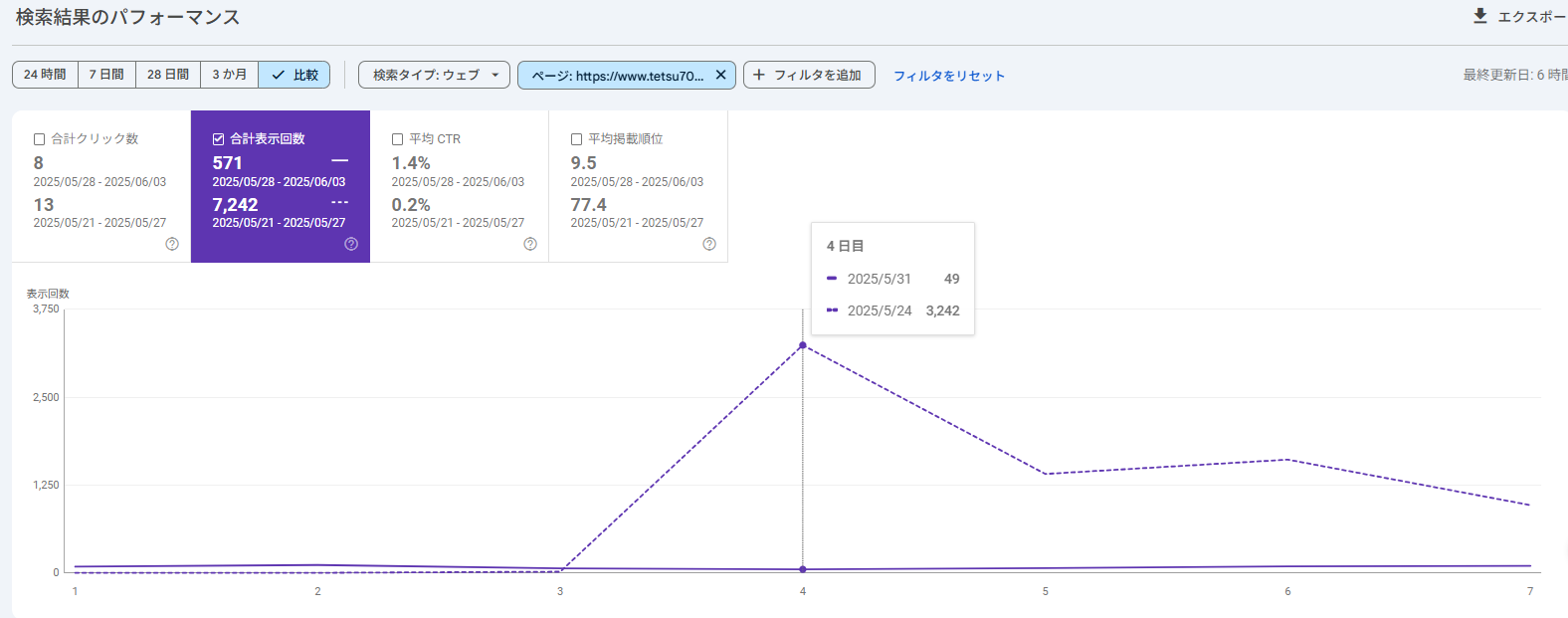
Task: Click x-axis label 2 on the chart
Action: click(x=317, y=591)
